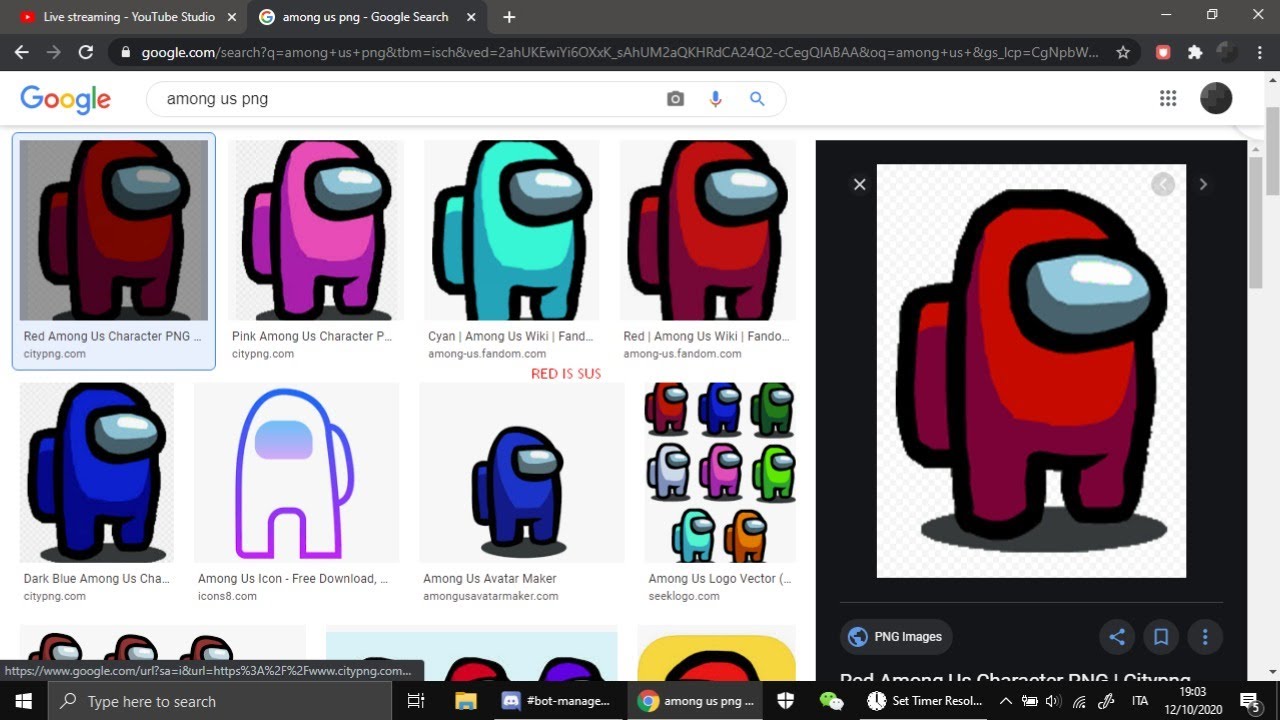Close the image preview panel
This screenshot has width=1280, height=720.
coord(859,184)
